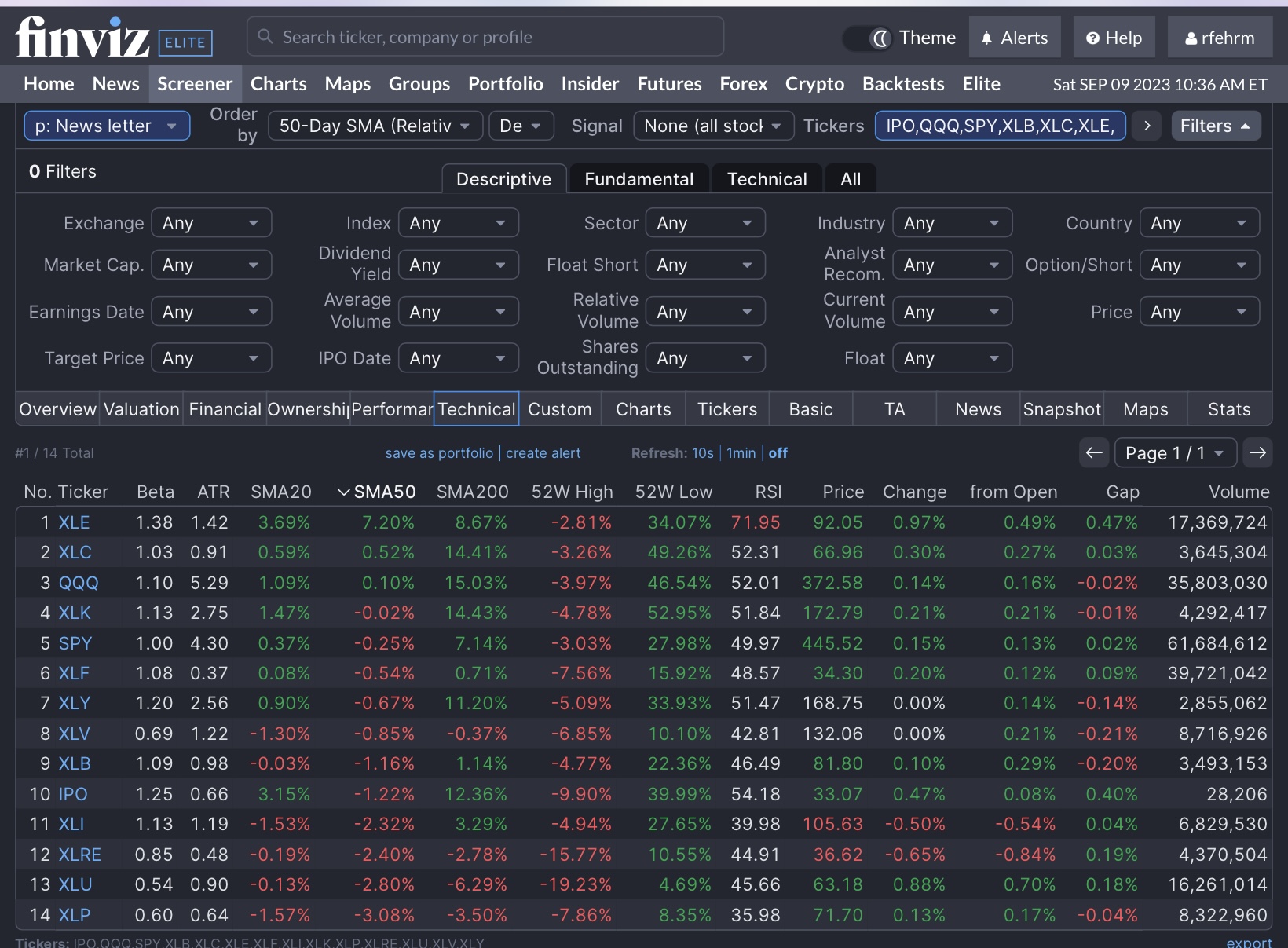Viewport: 1288px width, 948px height.
Task: Click the search magnifier icon
Action: tap(265, 37)
